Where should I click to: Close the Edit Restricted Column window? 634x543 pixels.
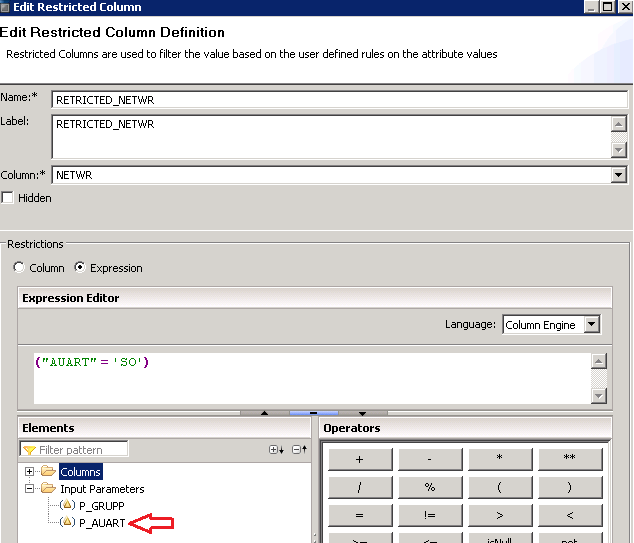(625, 7)
